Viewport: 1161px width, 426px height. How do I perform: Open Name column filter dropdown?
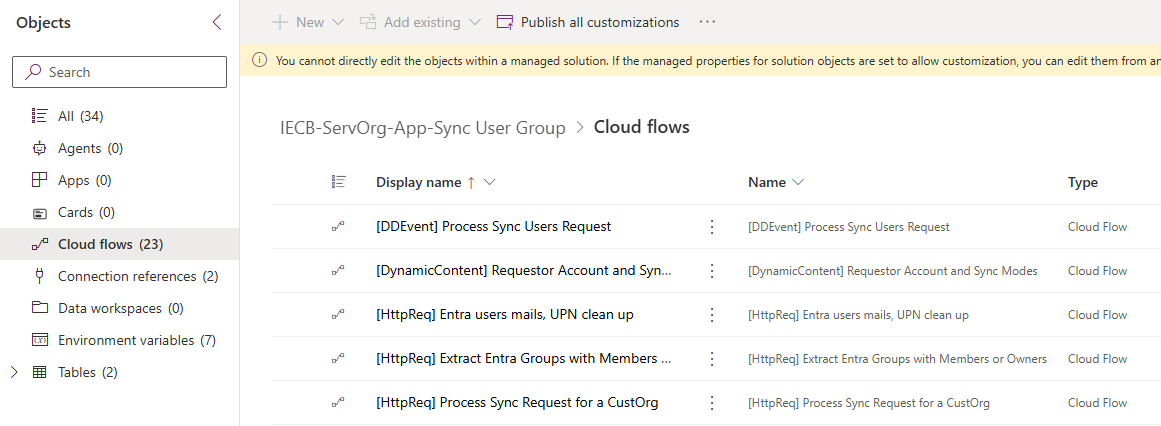(797, 182)
